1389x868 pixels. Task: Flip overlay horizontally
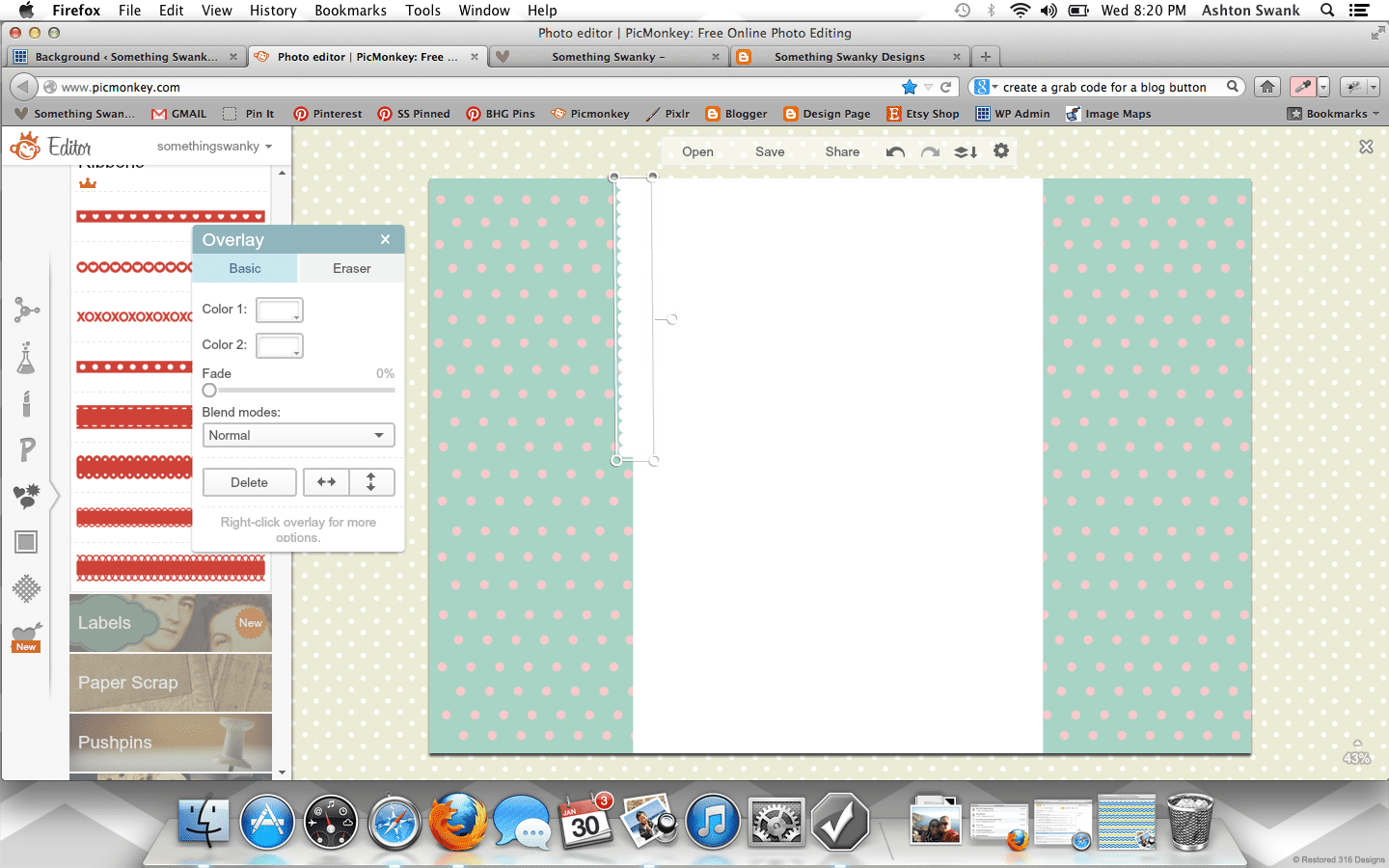[x=327, y=482]
